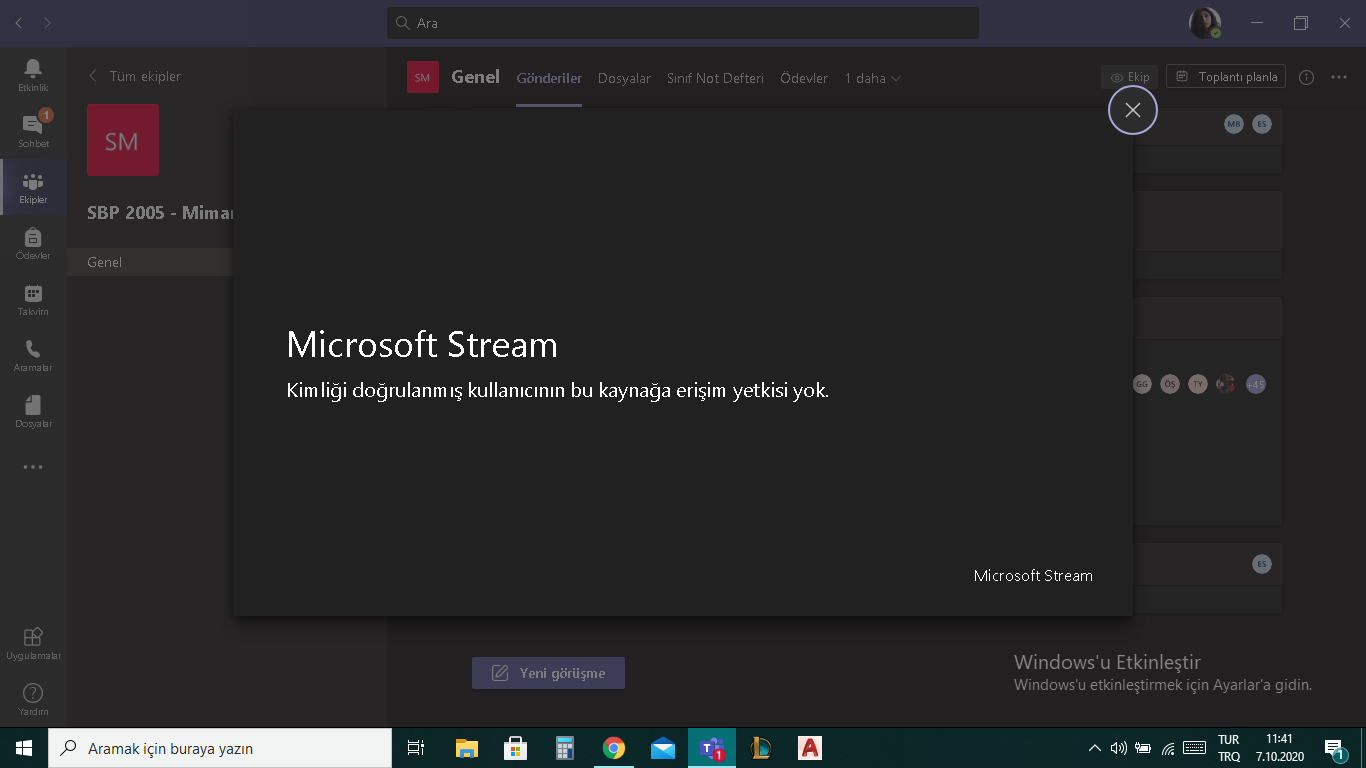Viewport: 1366px width, 768px height.
Task: Click the Microsoft Stream footer label in dialog
Action: pyautogui.click(x=1033, y=576)
